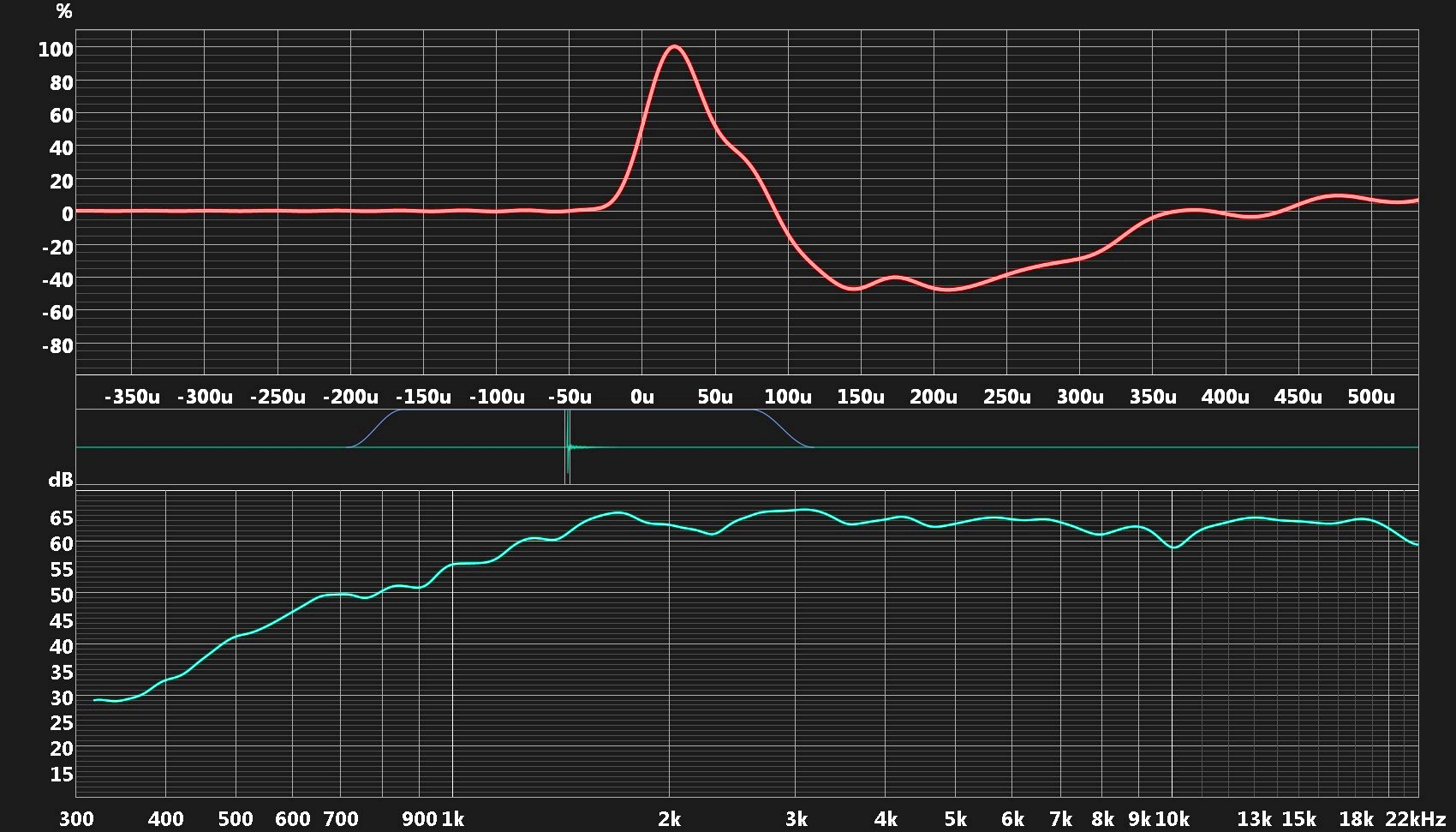
Task: Click the '400u' time axis label
Action: 1226,397
